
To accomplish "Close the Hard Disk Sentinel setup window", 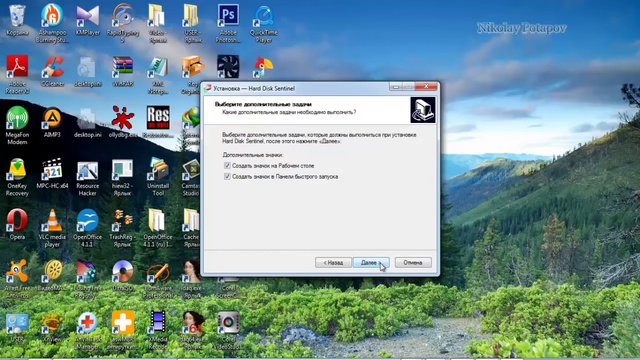I will [426, 86].
